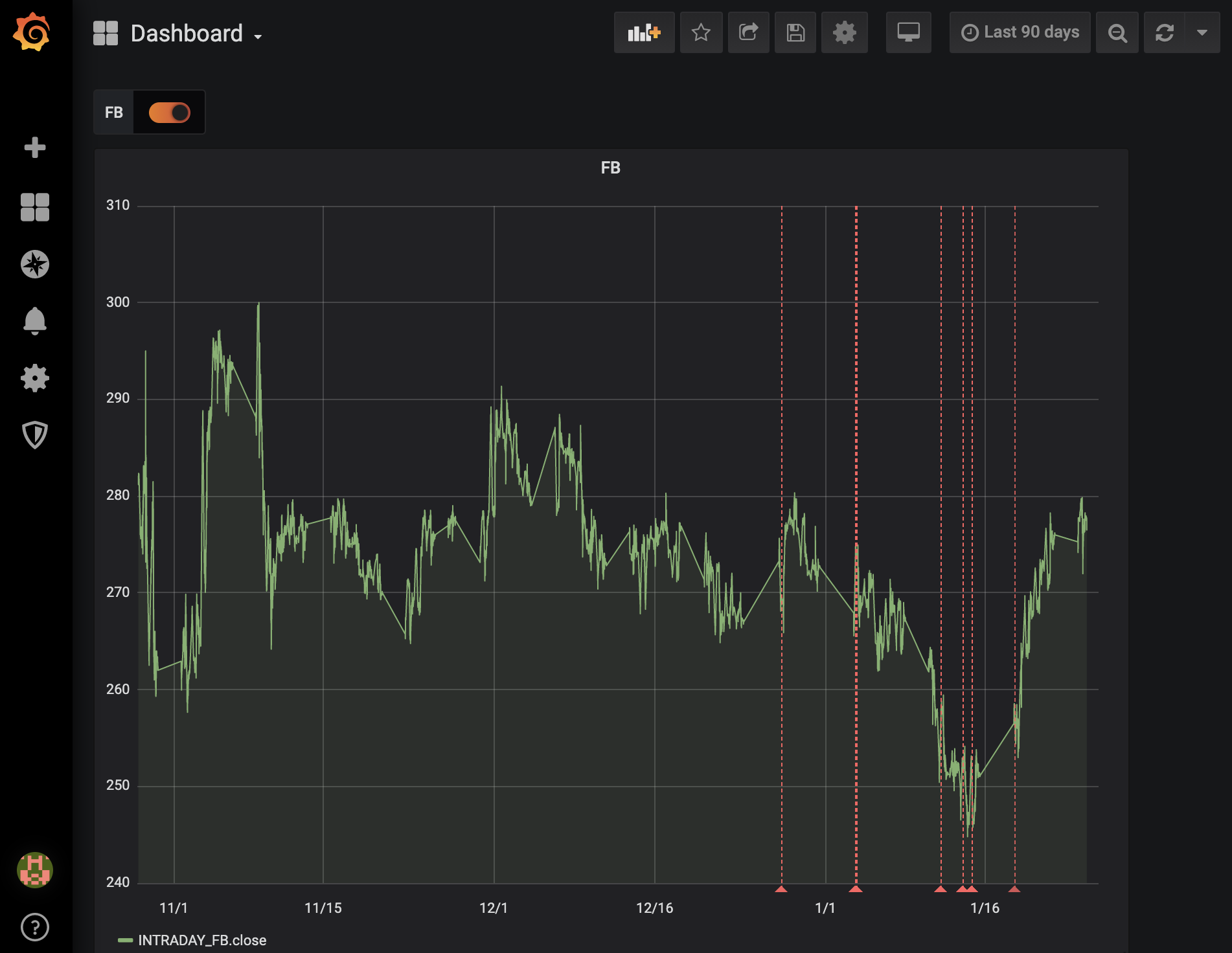Click the FB panel title
The image size is (1232, 953).
tap(610, 168)
